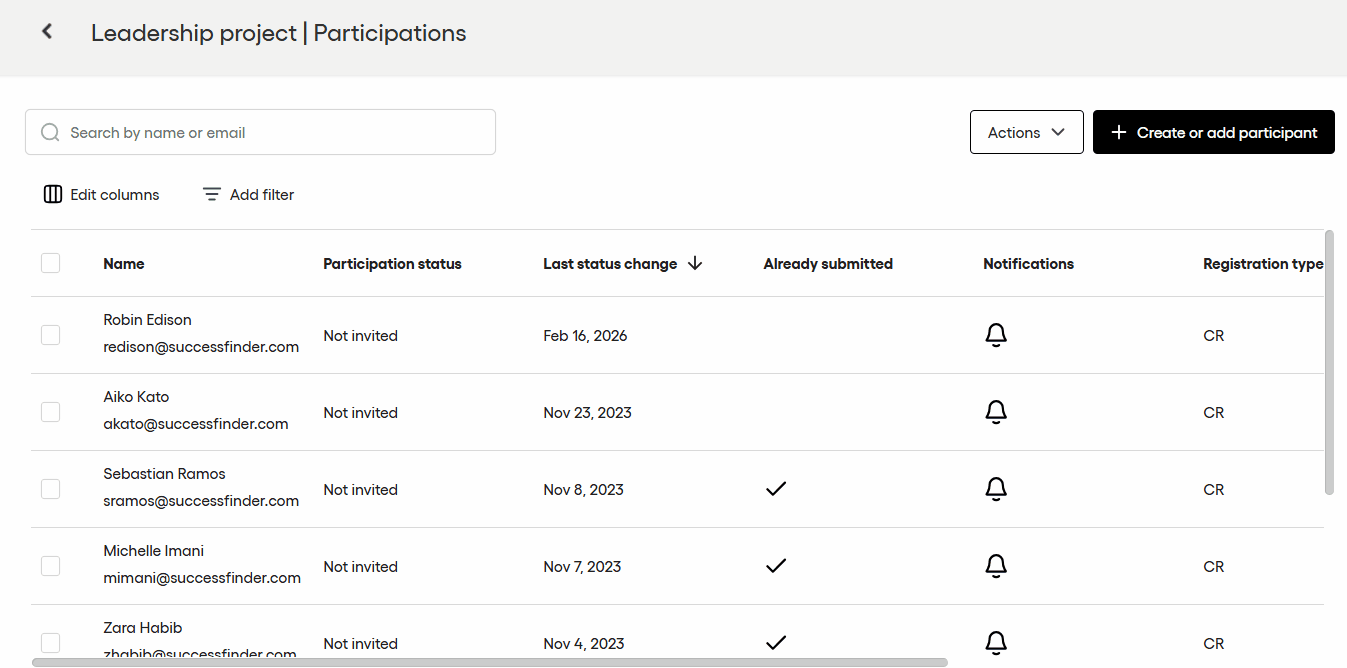
Task: Click the notification bell for Aiko Kato
Action: tap(996, 412)
